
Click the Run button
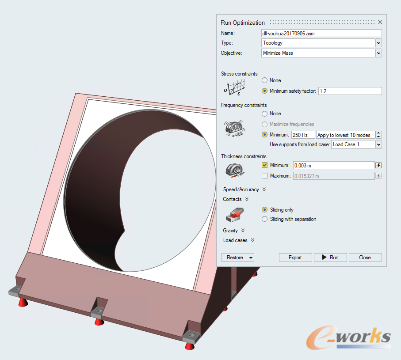pyautogui.click(x=330, y=257)
